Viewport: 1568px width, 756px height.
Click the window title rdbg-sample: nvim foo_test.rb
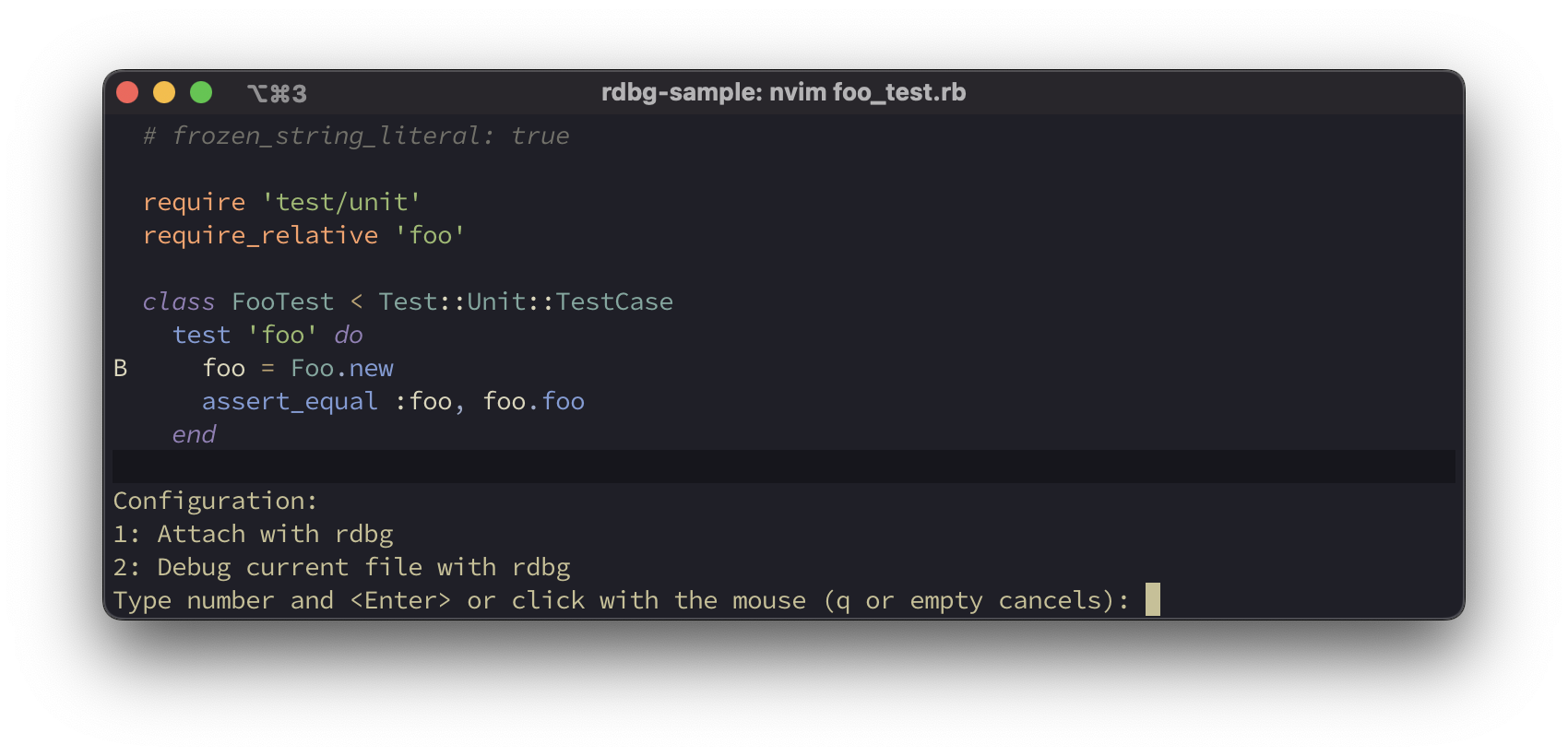[783, 92]
